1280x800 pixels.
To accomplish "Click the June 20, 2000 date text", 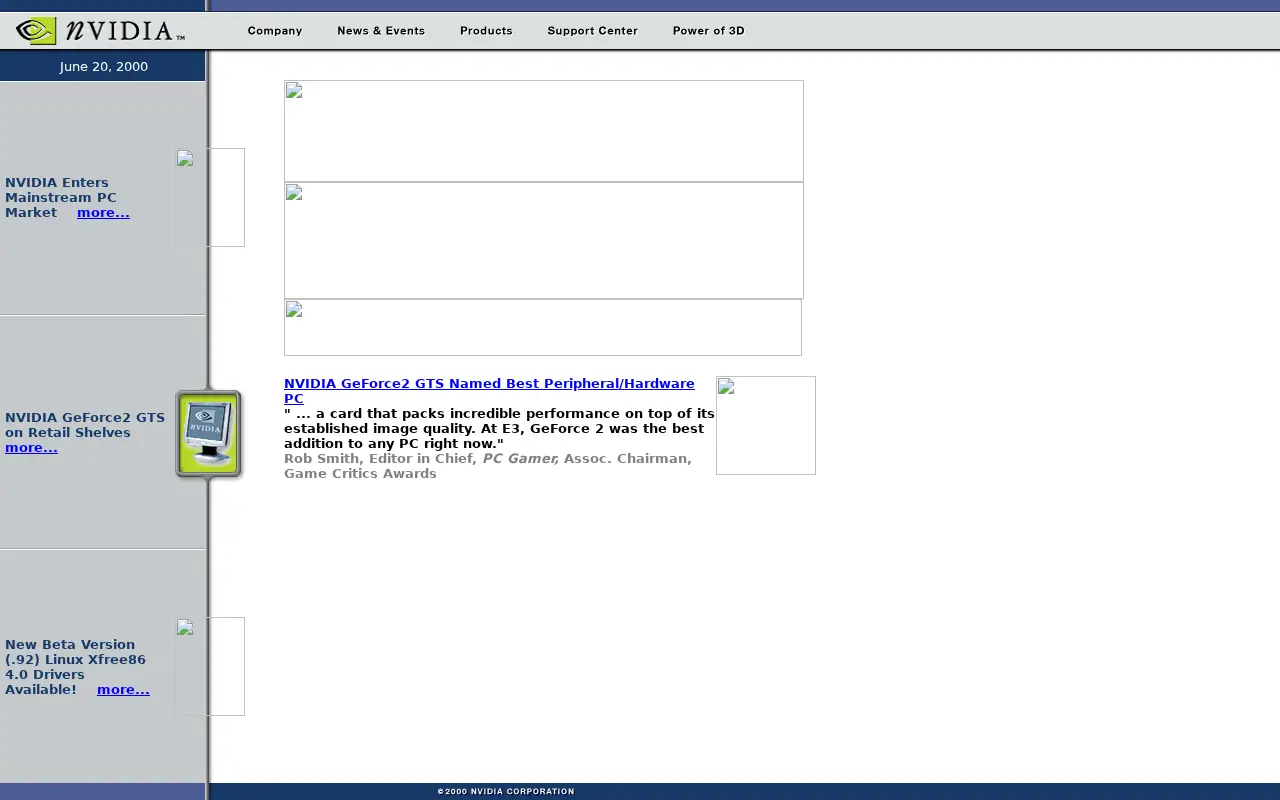I will pyautogui.click(x=103, y=67).
